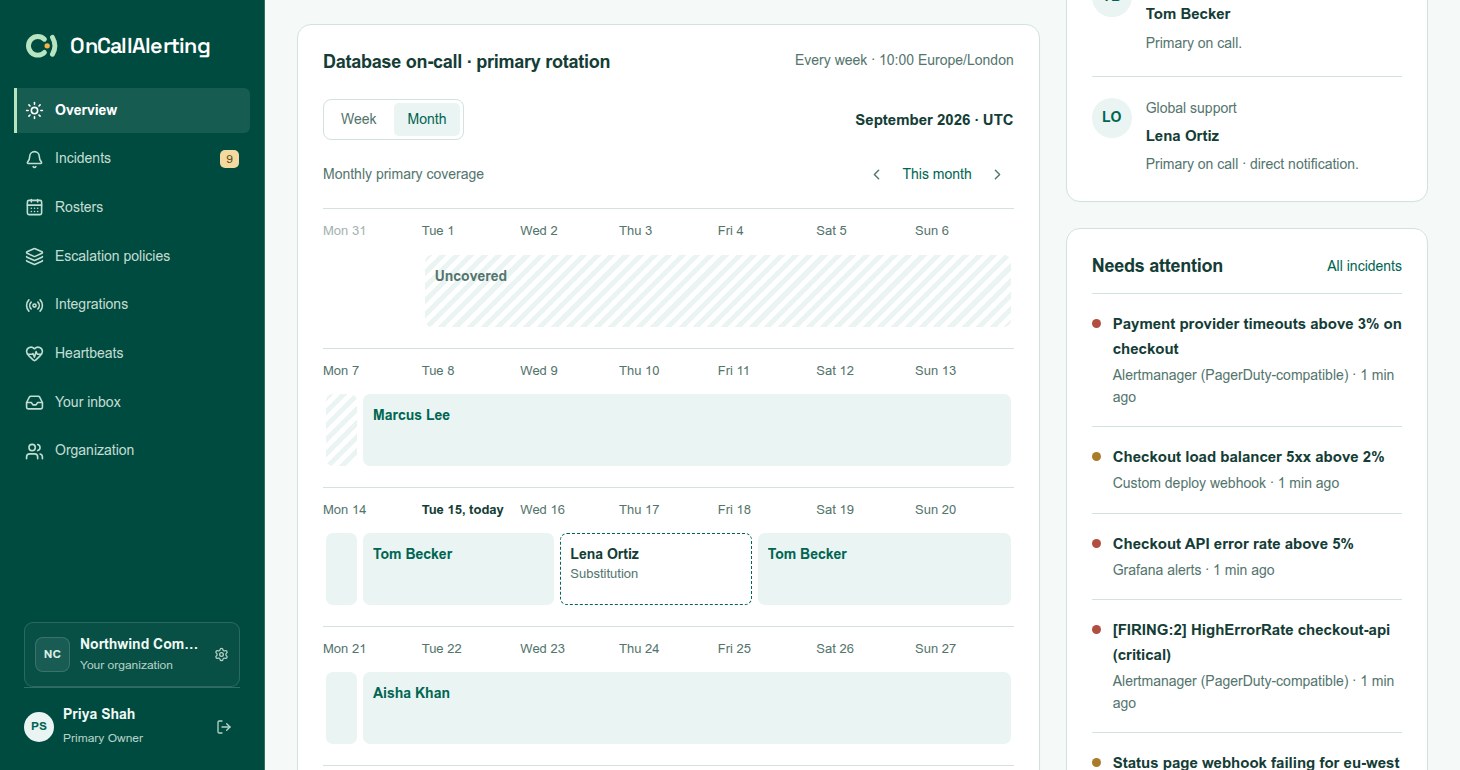Switch schedule to Week view
Screen dimensions: 1460x770
pyautogui.click(x=359, y=119)
